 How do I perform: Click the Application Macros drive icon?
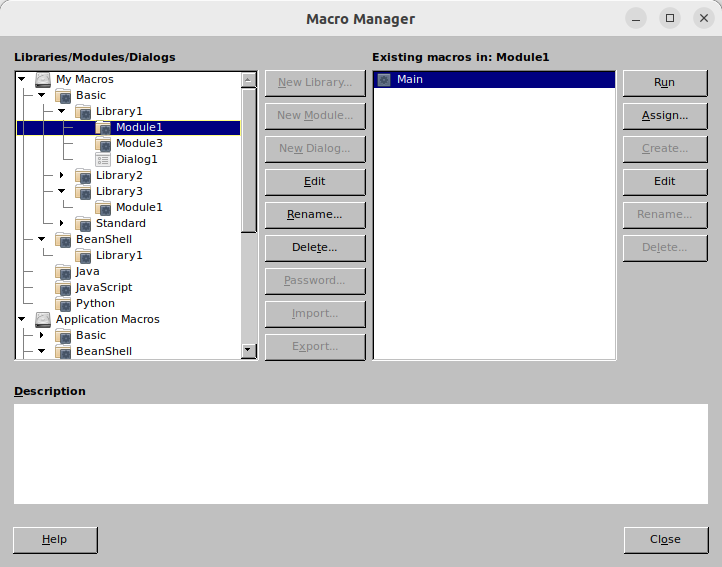[x=43, y=319]
